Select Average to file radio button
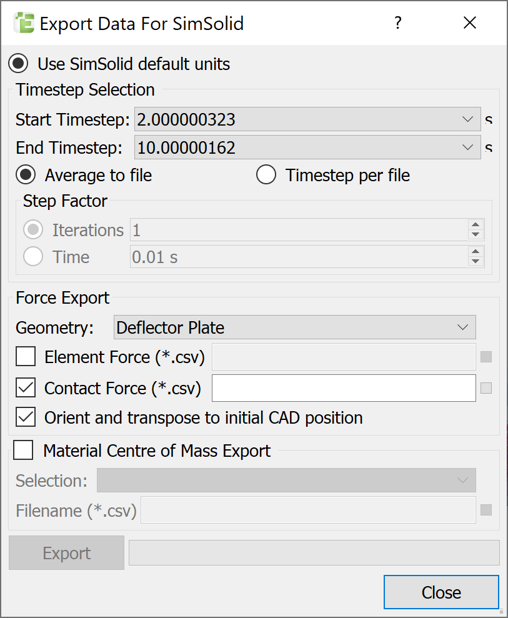This screenshot has height=618, width=508. tap(26, 175)
